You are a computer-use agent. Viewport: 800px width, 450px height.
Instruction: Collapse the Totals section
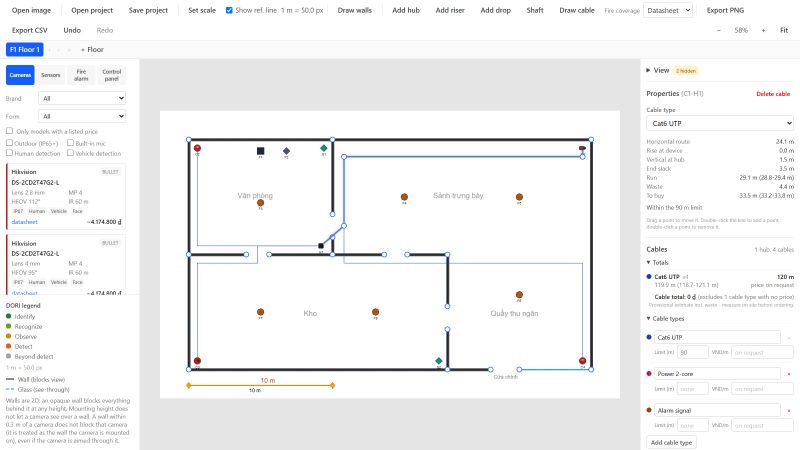pyautogui.click(x=657, y=263)
